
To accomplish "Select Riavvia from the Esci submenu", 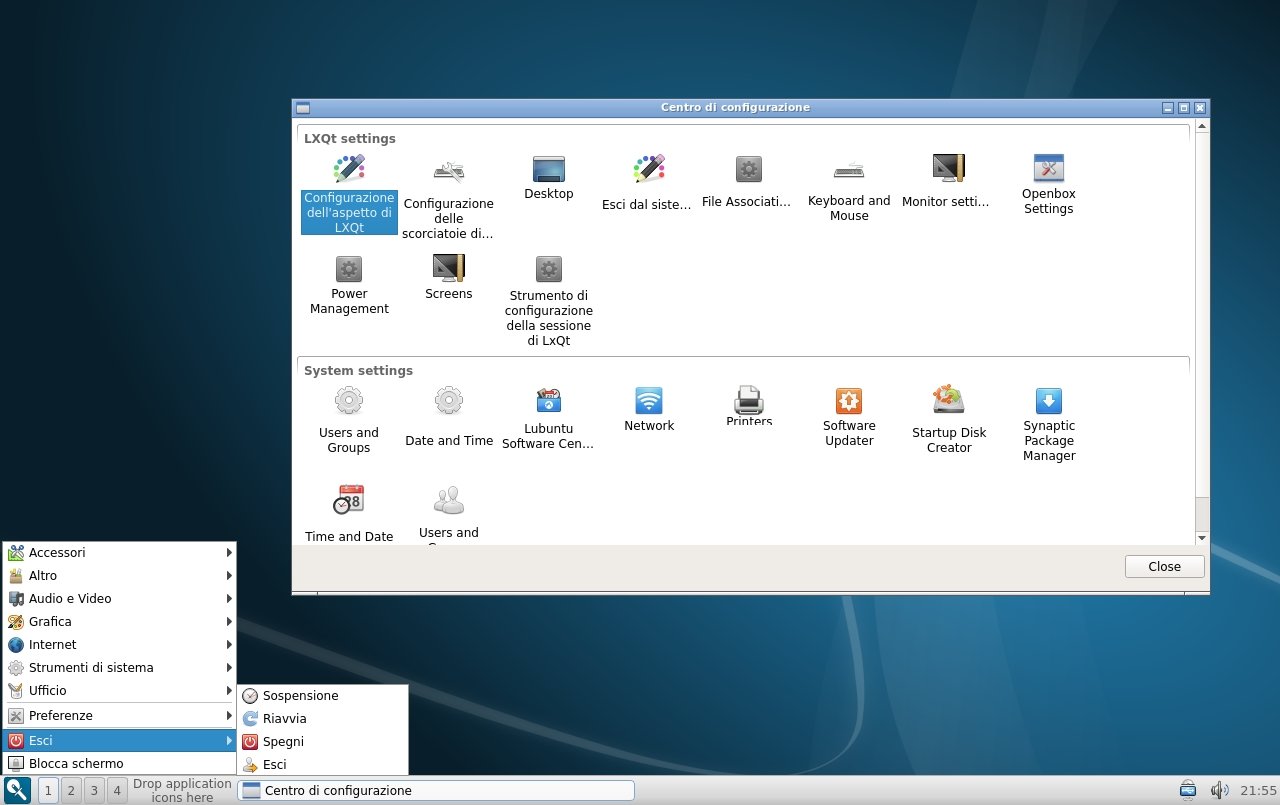I will point(285,718).
